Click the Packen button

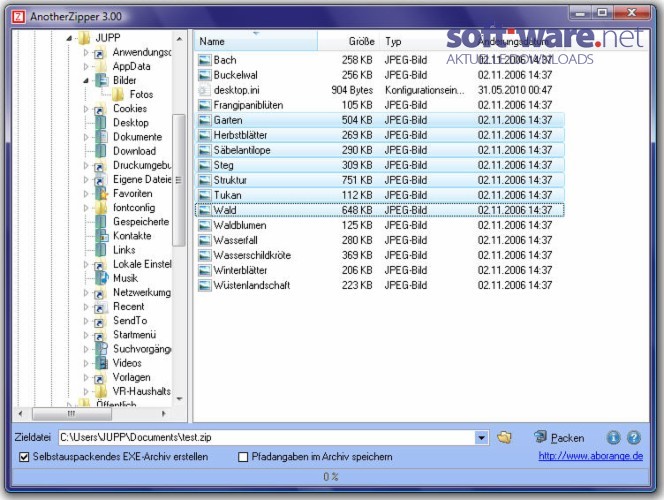[559, 437]
